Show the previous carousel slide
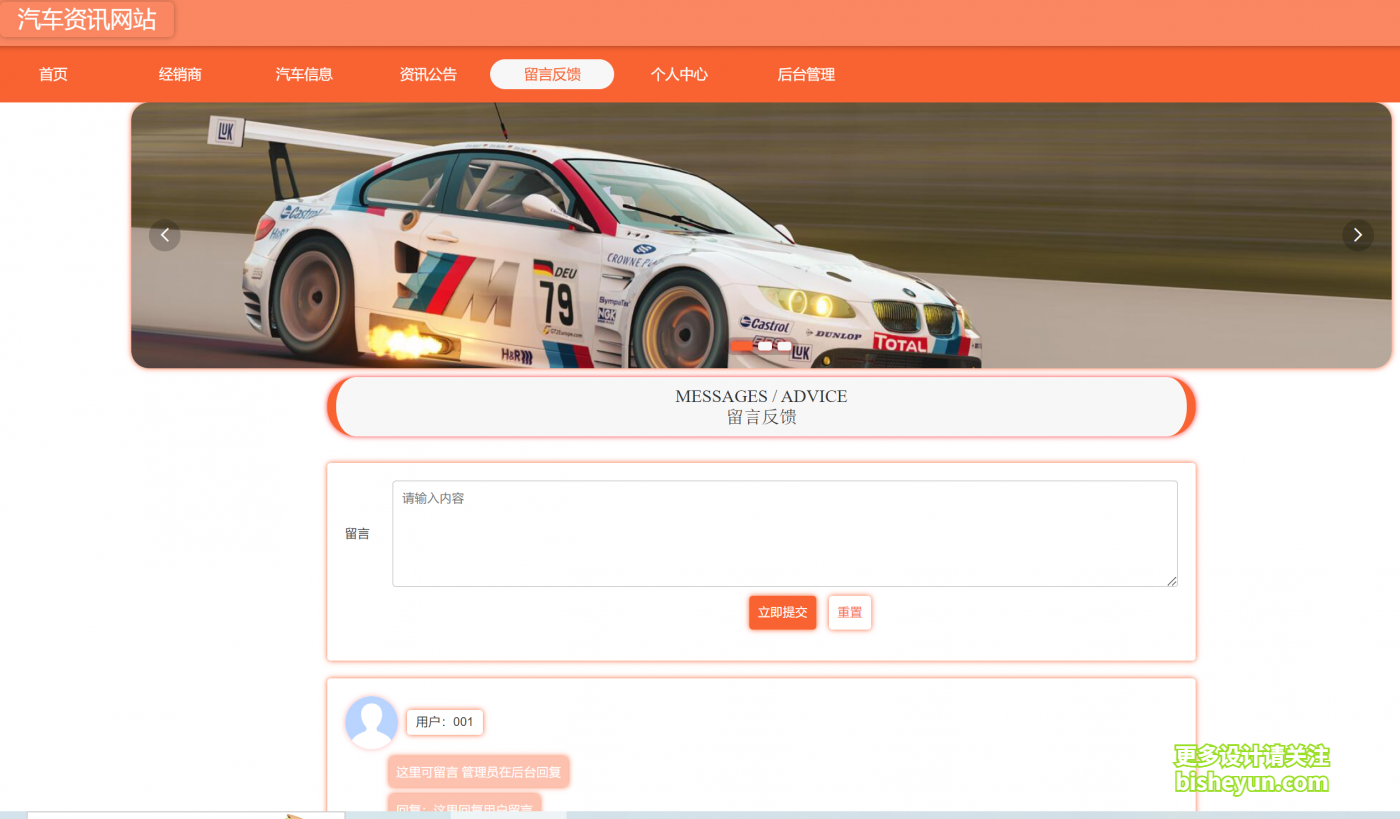1400x819 pixels. (x=165, y=235)
